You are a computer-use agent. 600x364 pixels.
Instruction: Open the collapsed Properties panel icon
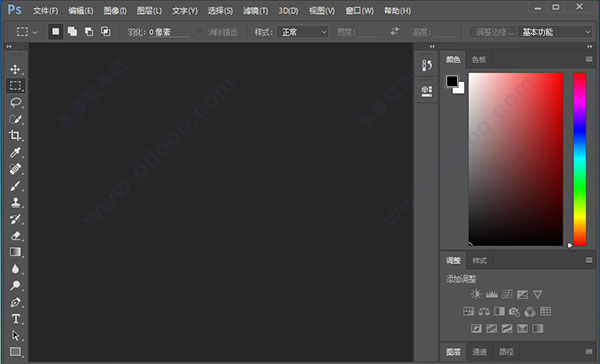(x=427, y=91)
